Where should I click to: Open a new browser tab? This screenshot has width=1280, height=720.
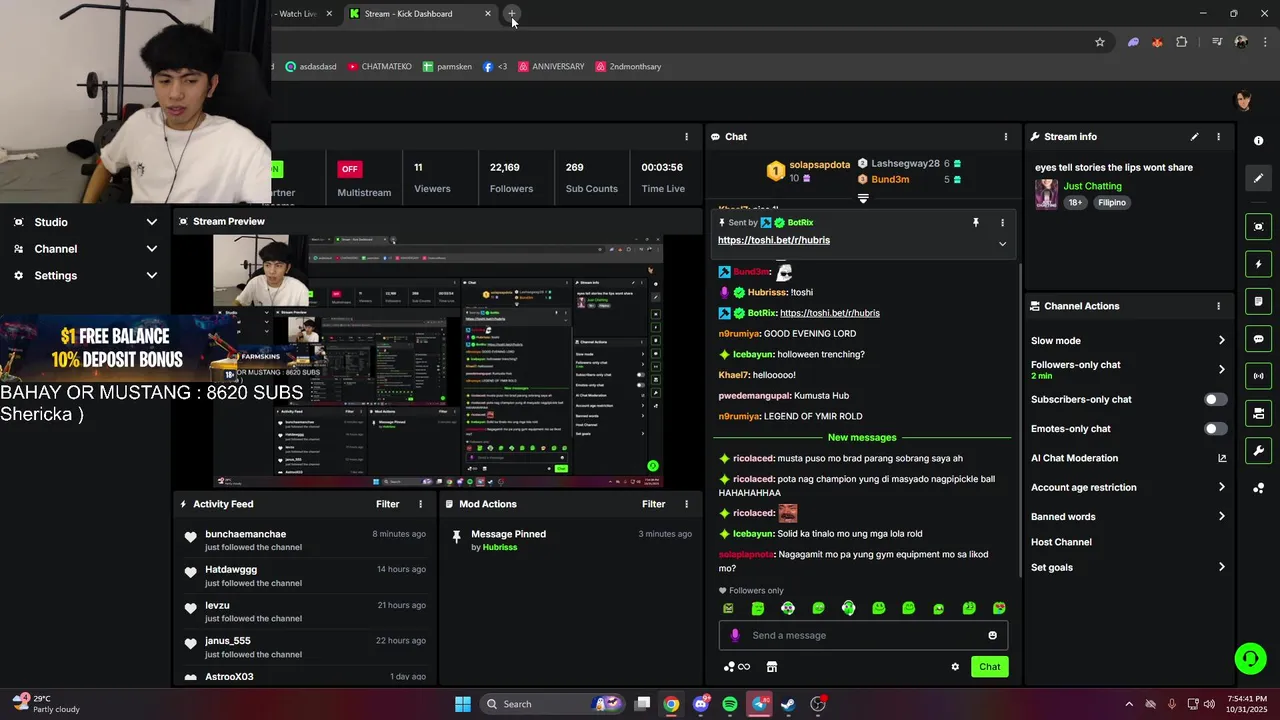coord(511,14)
